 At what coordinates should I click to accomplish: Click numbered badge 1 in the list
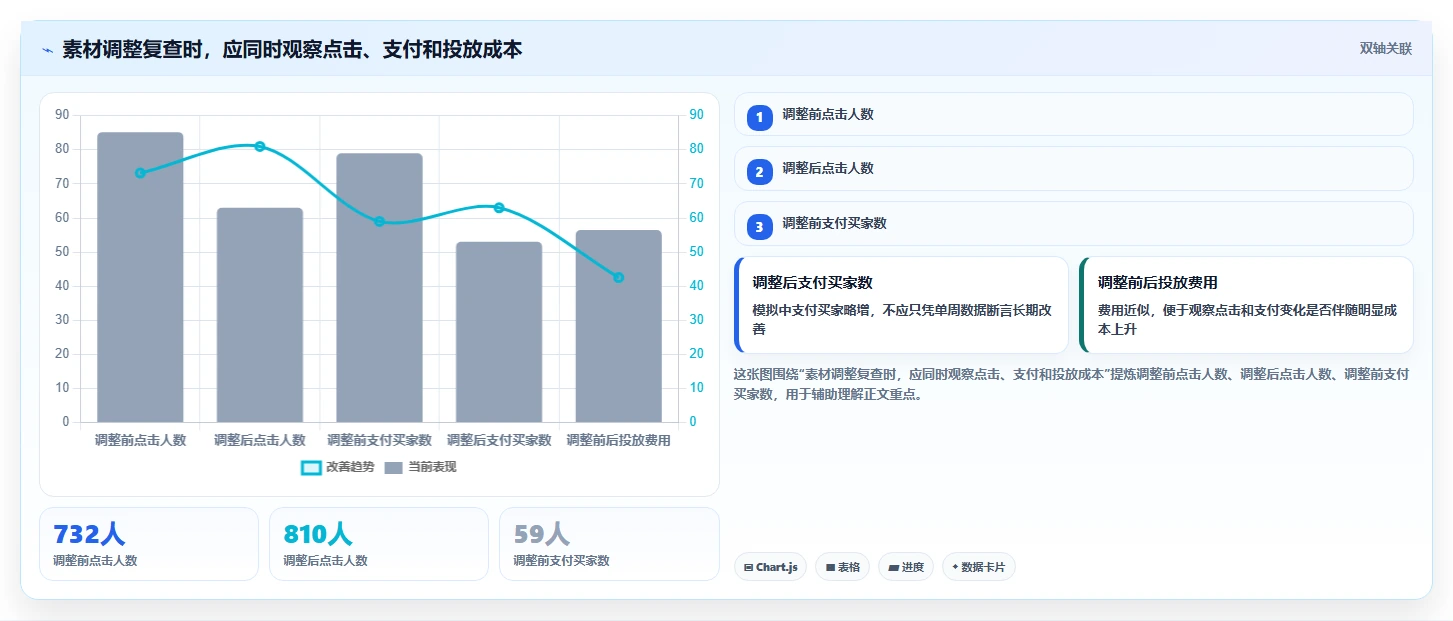759,118
